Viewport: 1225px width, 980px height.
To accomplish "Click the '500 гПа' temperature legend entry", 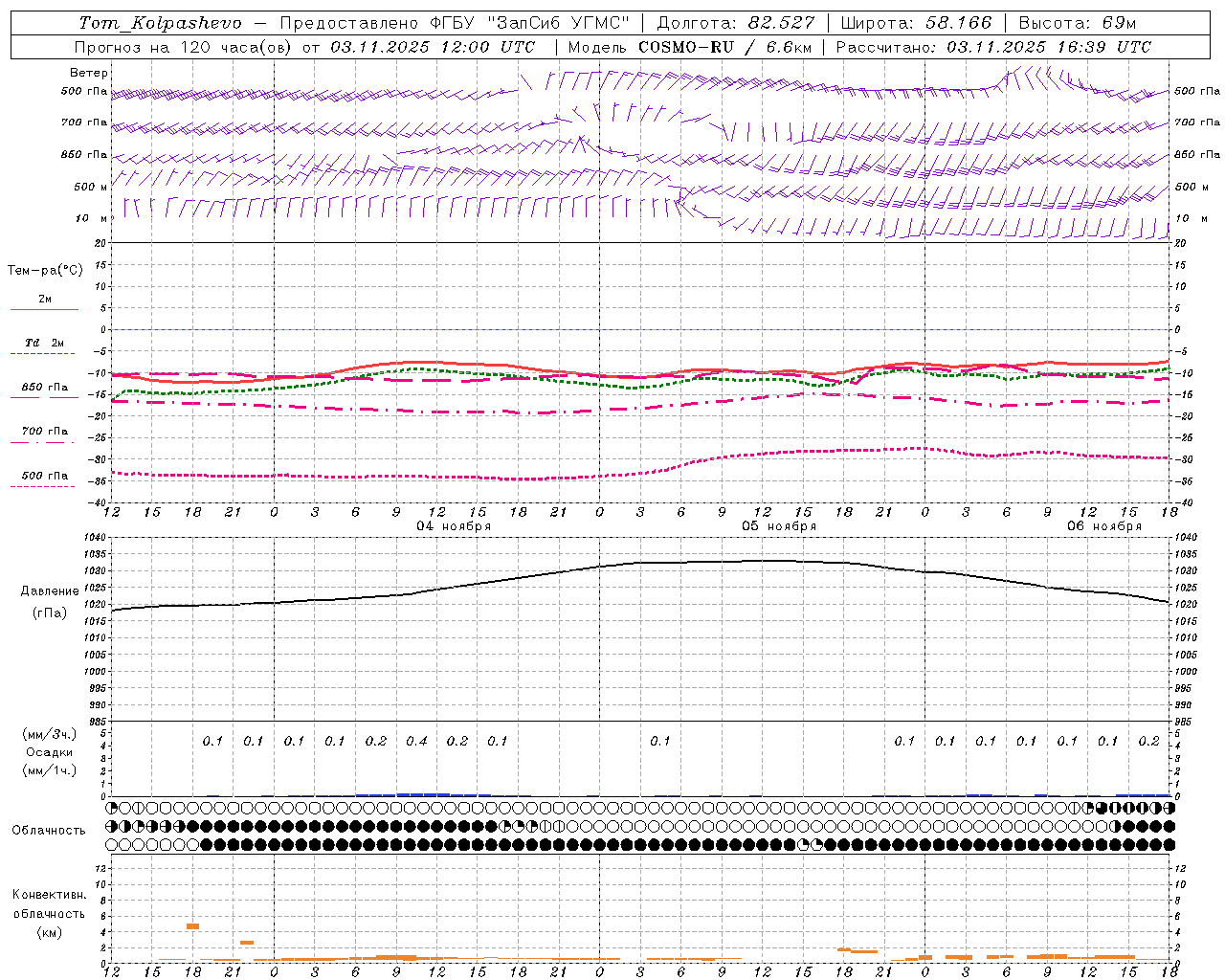I will click(45, 476).
